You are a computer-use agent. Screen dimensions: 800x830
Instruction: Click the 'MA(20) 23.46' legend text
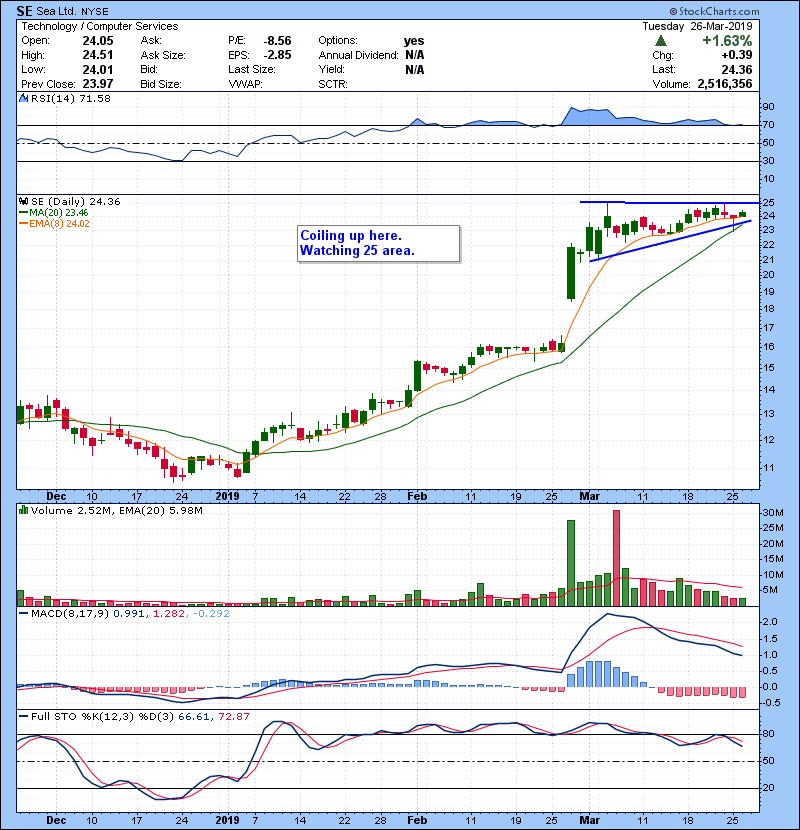tap(59, 213)
